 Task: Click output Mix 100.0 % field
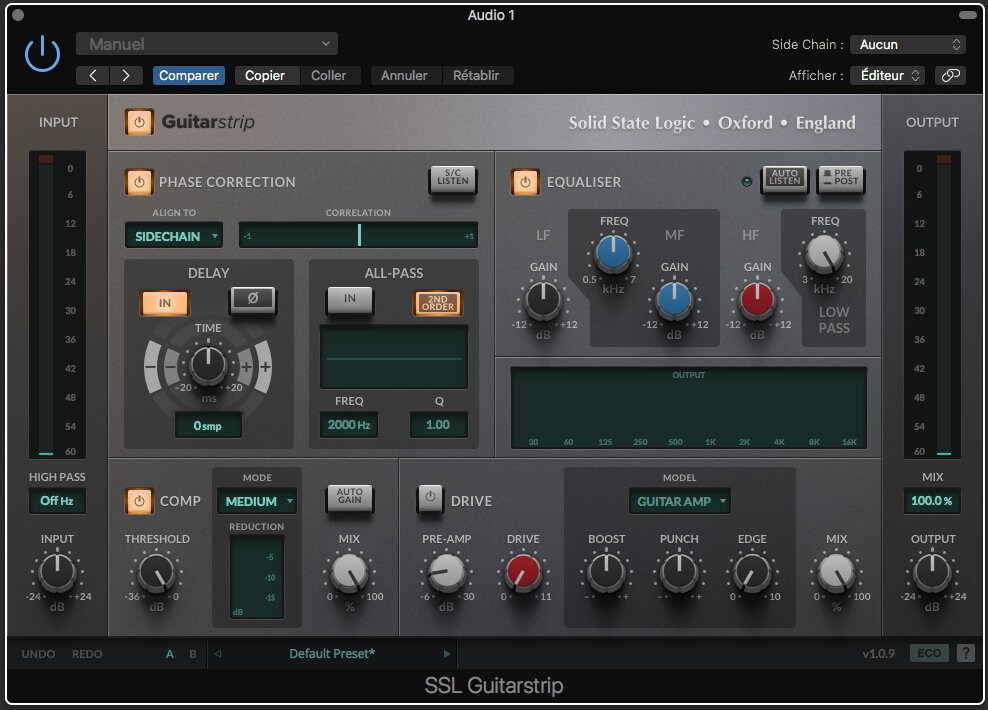[x=932, y=501]
